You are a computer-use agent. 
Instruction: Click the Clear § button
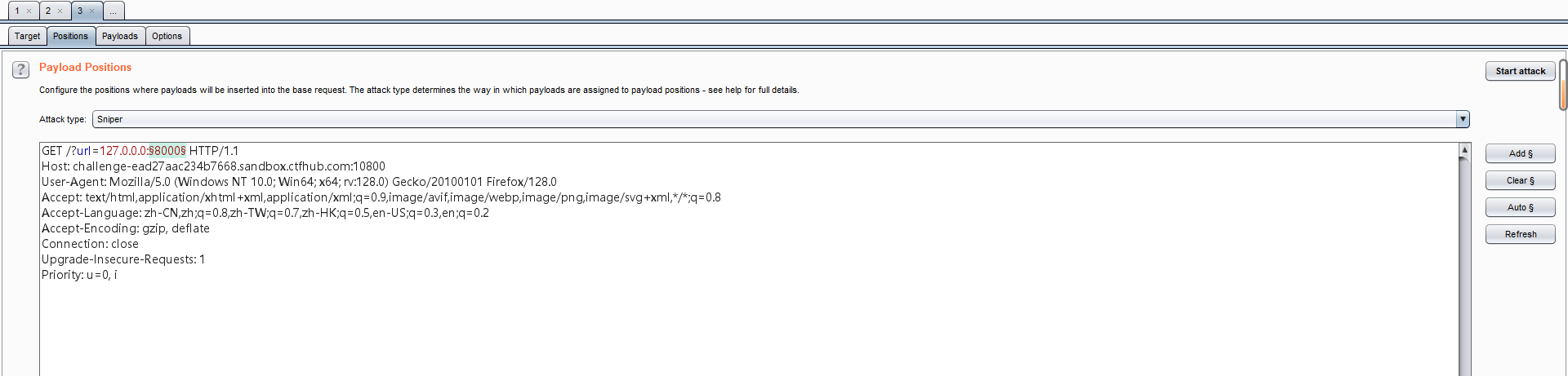pyautogui.click(x=1520, y=180)
